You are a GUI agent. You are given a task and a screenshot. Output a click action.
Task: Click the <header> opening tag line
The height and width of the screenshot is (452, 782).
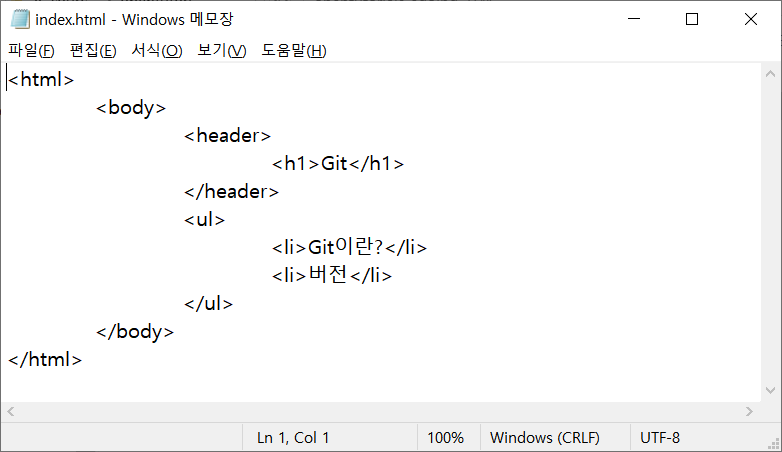[227, 136]
